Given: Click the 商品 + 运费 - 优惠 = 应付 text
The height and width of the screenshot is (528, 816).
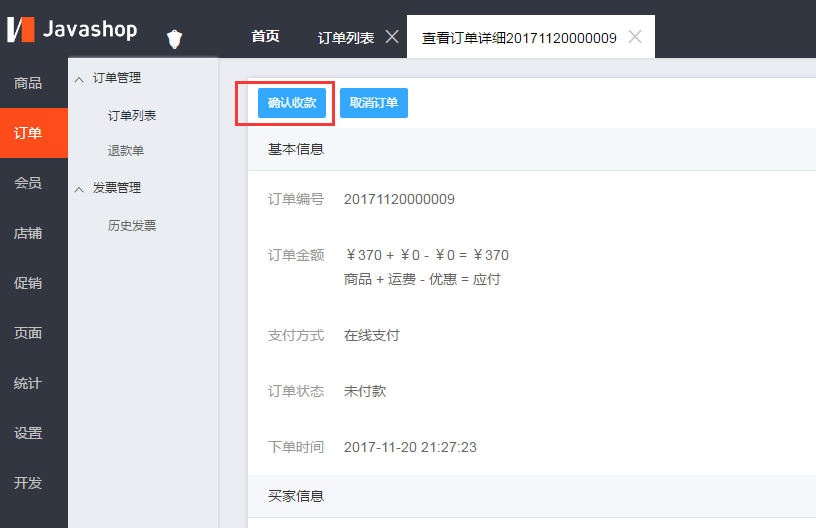Looking at the screenshot, I should [422, 279].
